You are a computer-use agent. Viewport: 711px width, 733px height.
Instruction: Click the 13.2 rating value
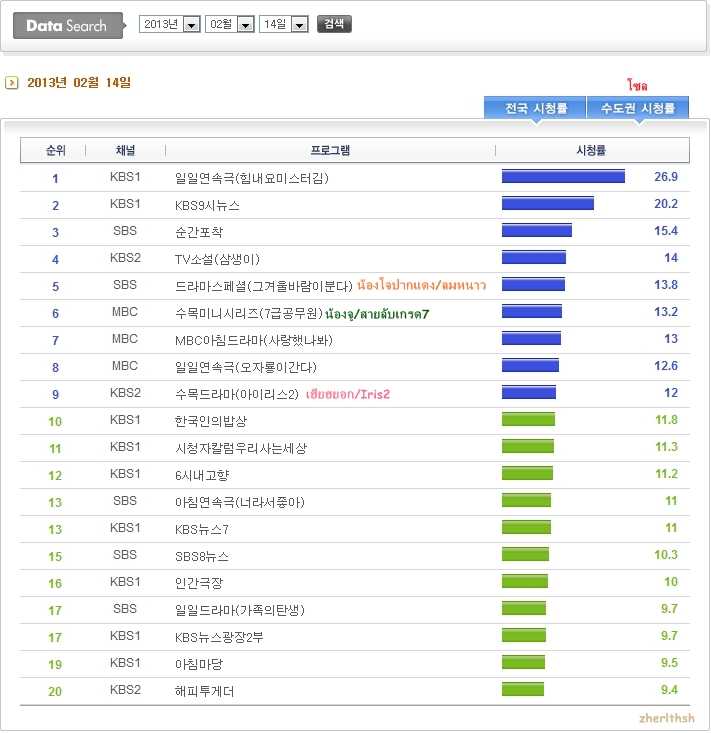point(666,312)
